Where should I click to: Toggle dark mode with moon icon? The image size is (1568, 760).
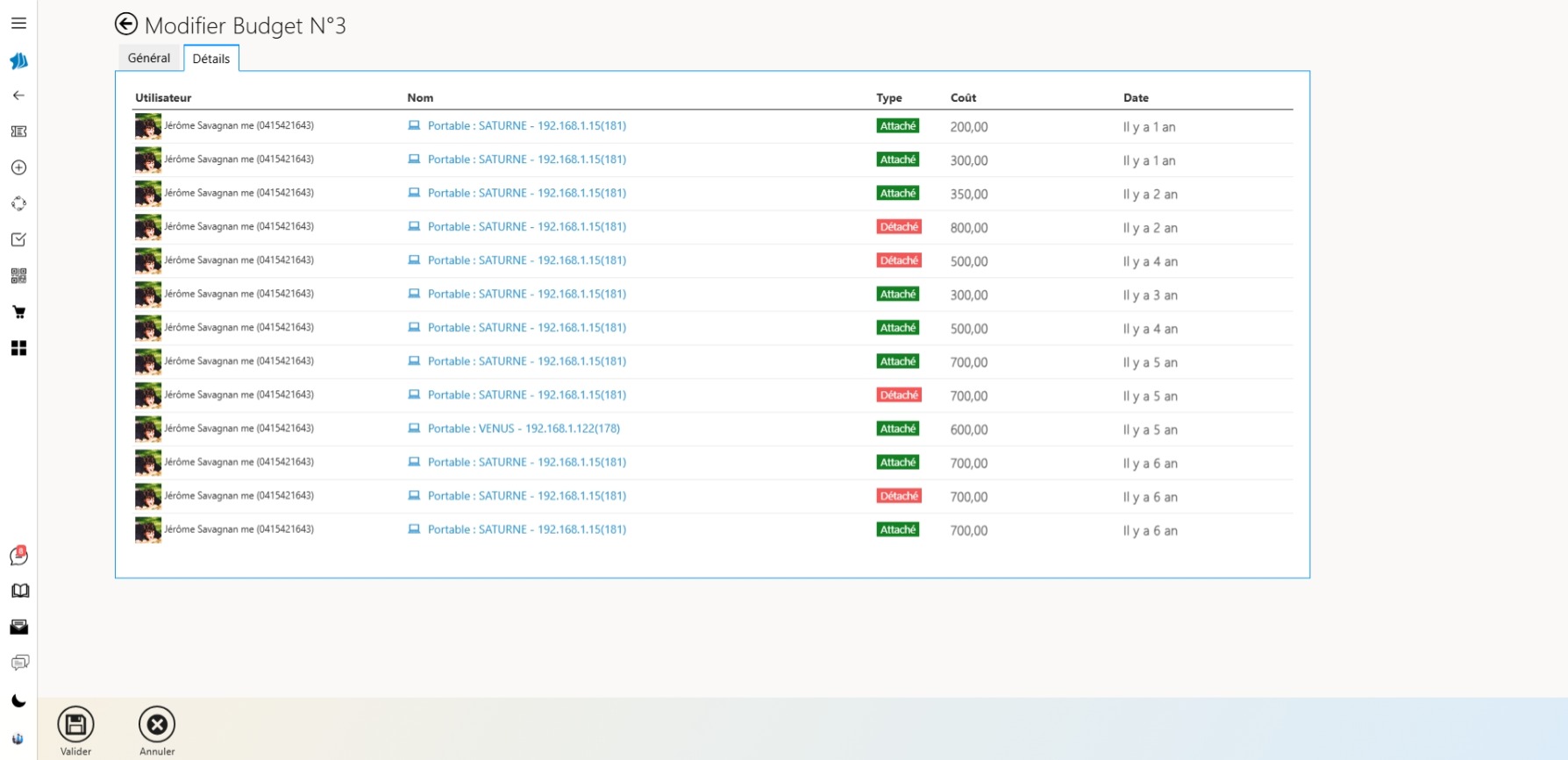pyautogui.click(x=18, y=700)
